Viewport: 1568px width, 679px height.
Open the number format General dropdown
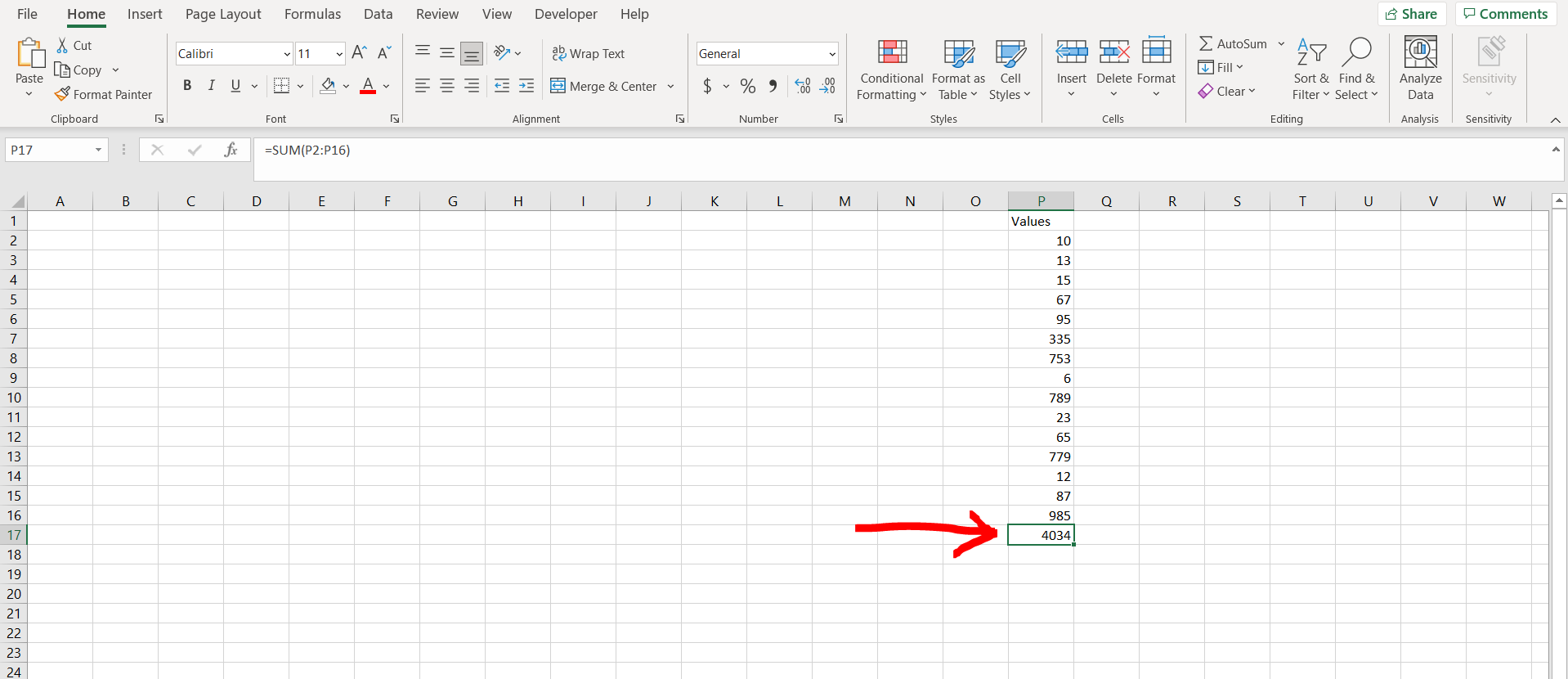pos(832,54)
